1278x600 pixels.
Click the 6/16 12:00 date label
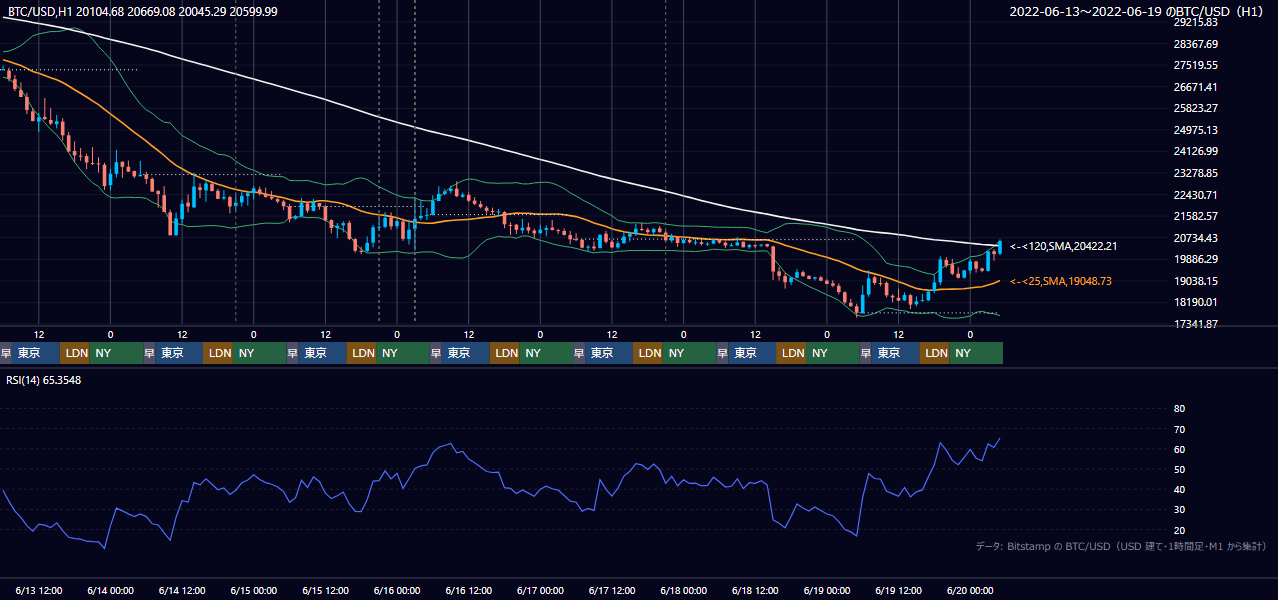tap(469, 590)
